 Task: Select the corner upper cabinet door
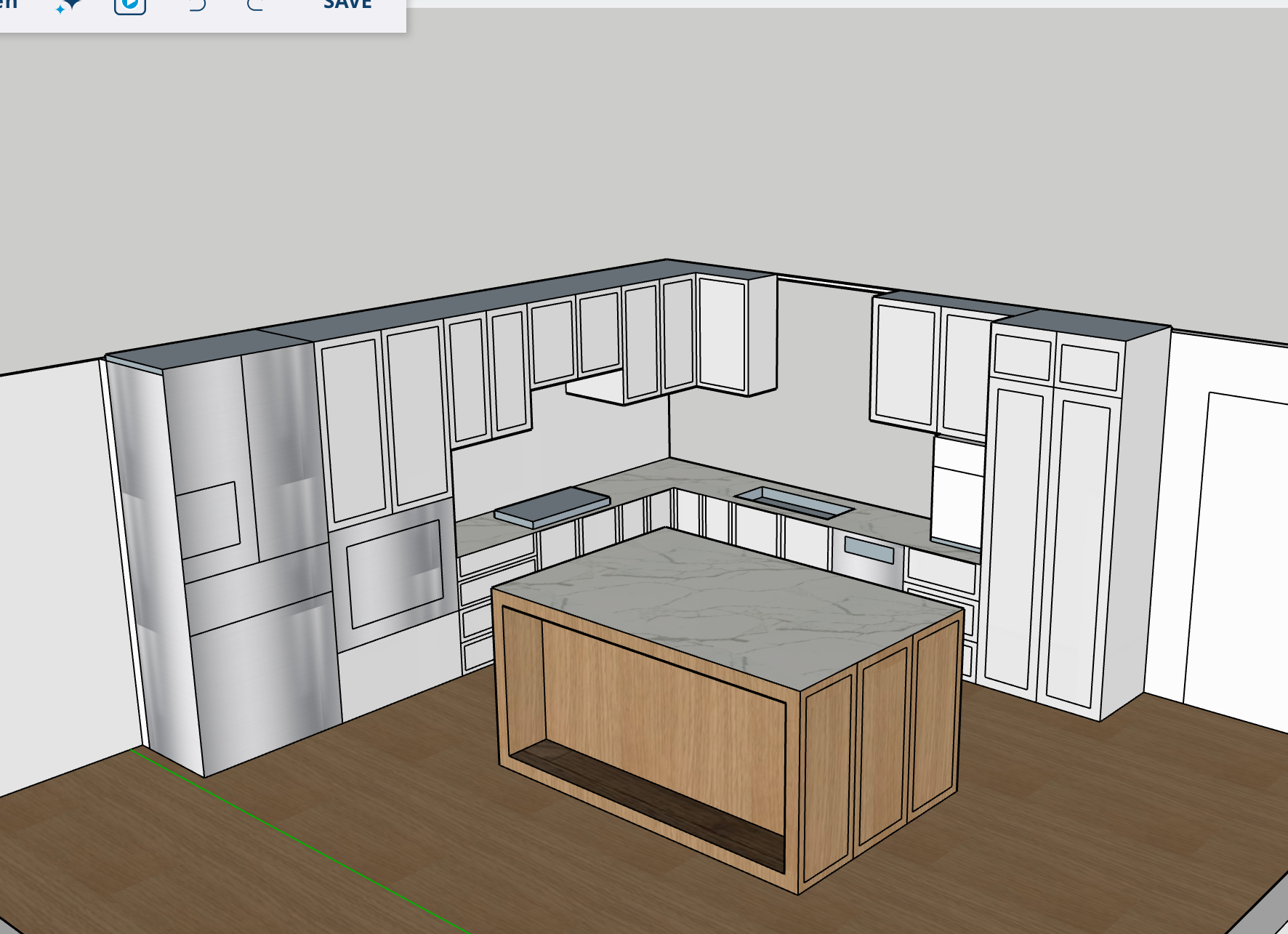coord(723,333)
